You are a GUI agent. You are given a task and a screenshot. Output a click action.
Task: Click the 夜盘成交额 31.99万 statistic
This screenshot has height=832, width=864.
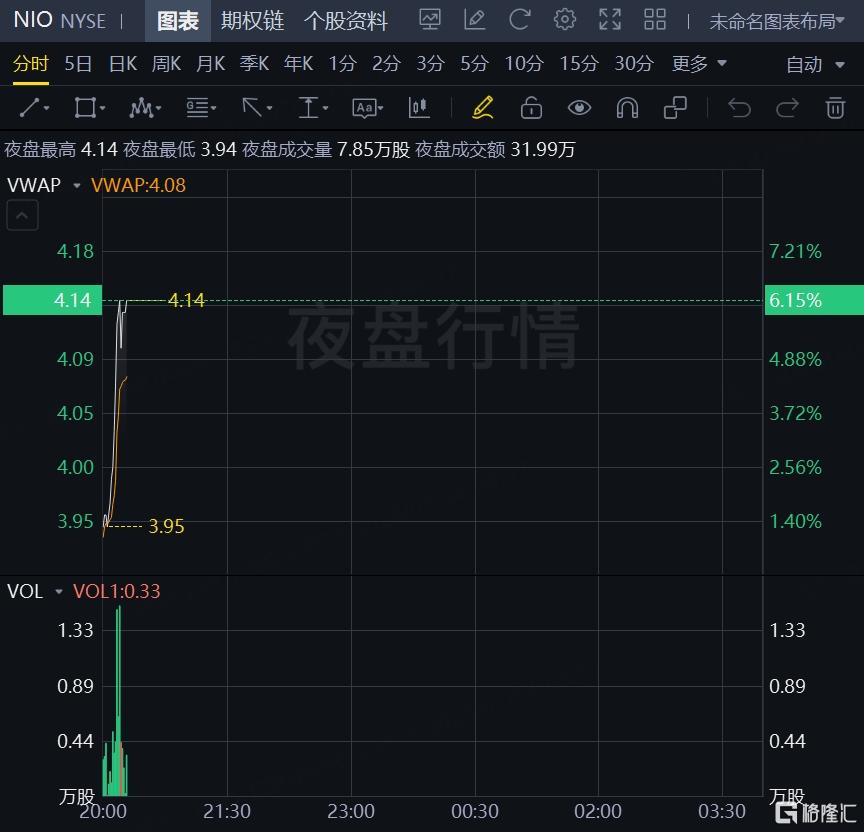point(495,149)
